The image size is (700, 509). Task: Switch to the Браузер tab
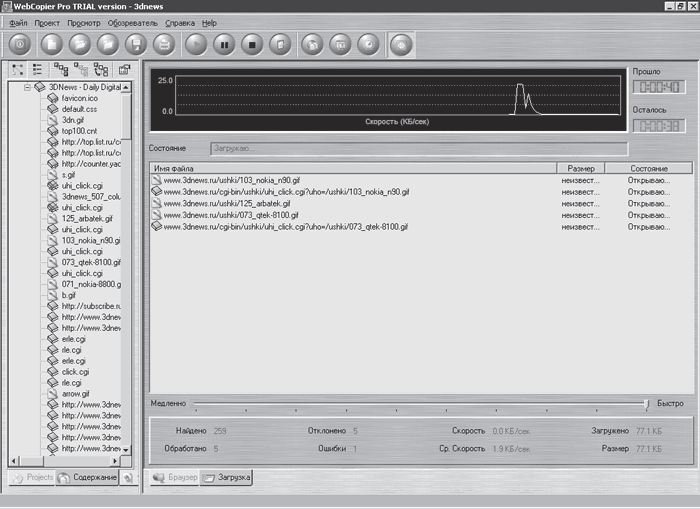[175, 477]
